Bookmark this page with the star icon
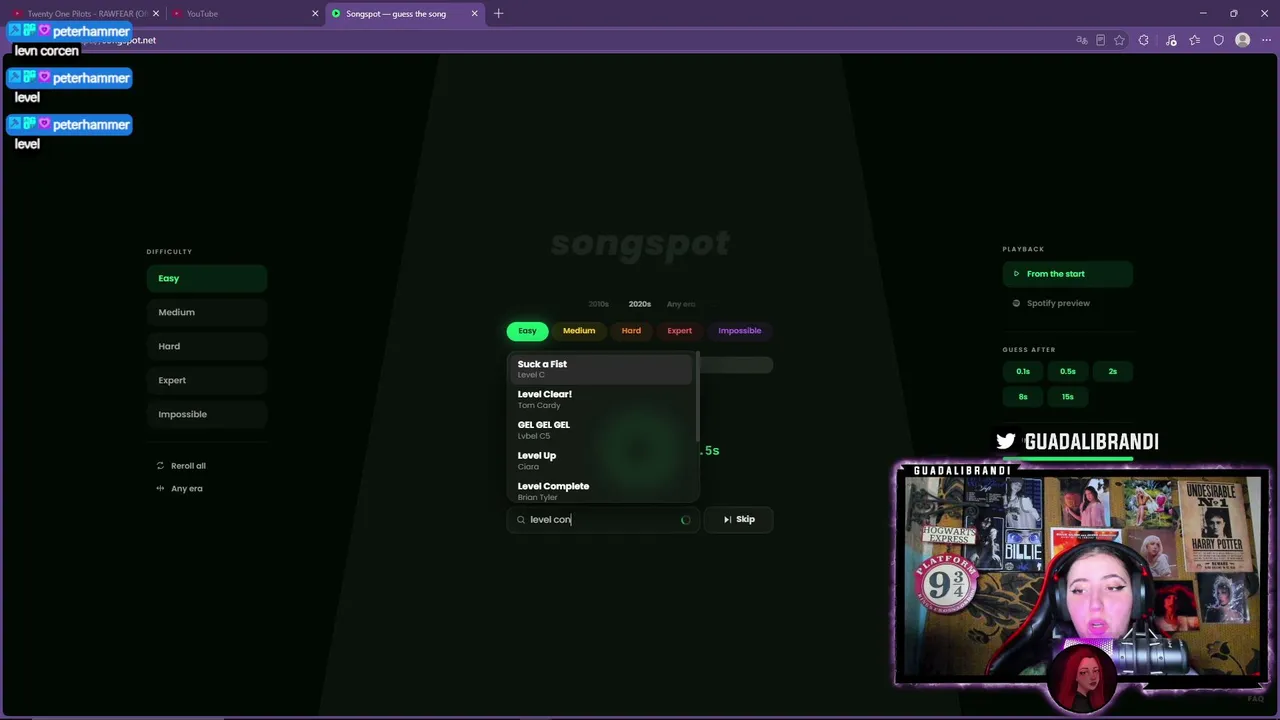 tap(1119, 40)
